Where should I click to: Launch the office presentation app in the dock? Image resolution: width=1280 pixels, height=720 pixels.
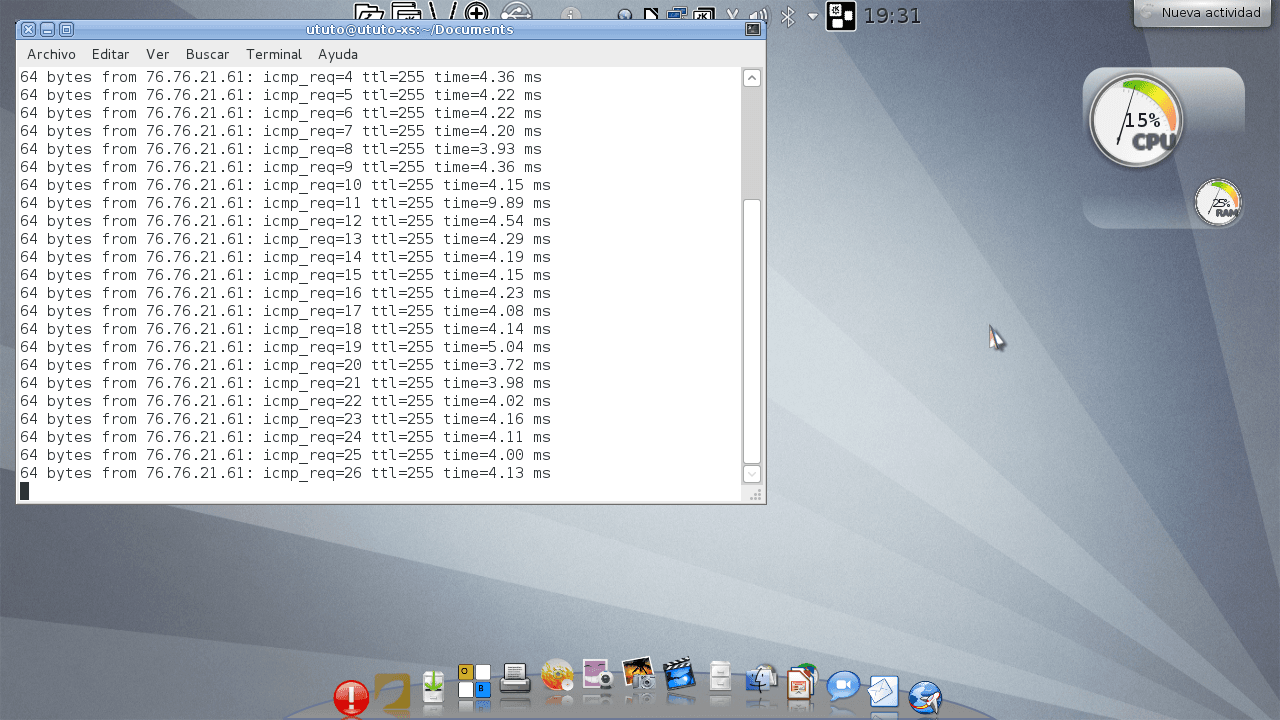(x=802, y=682)
